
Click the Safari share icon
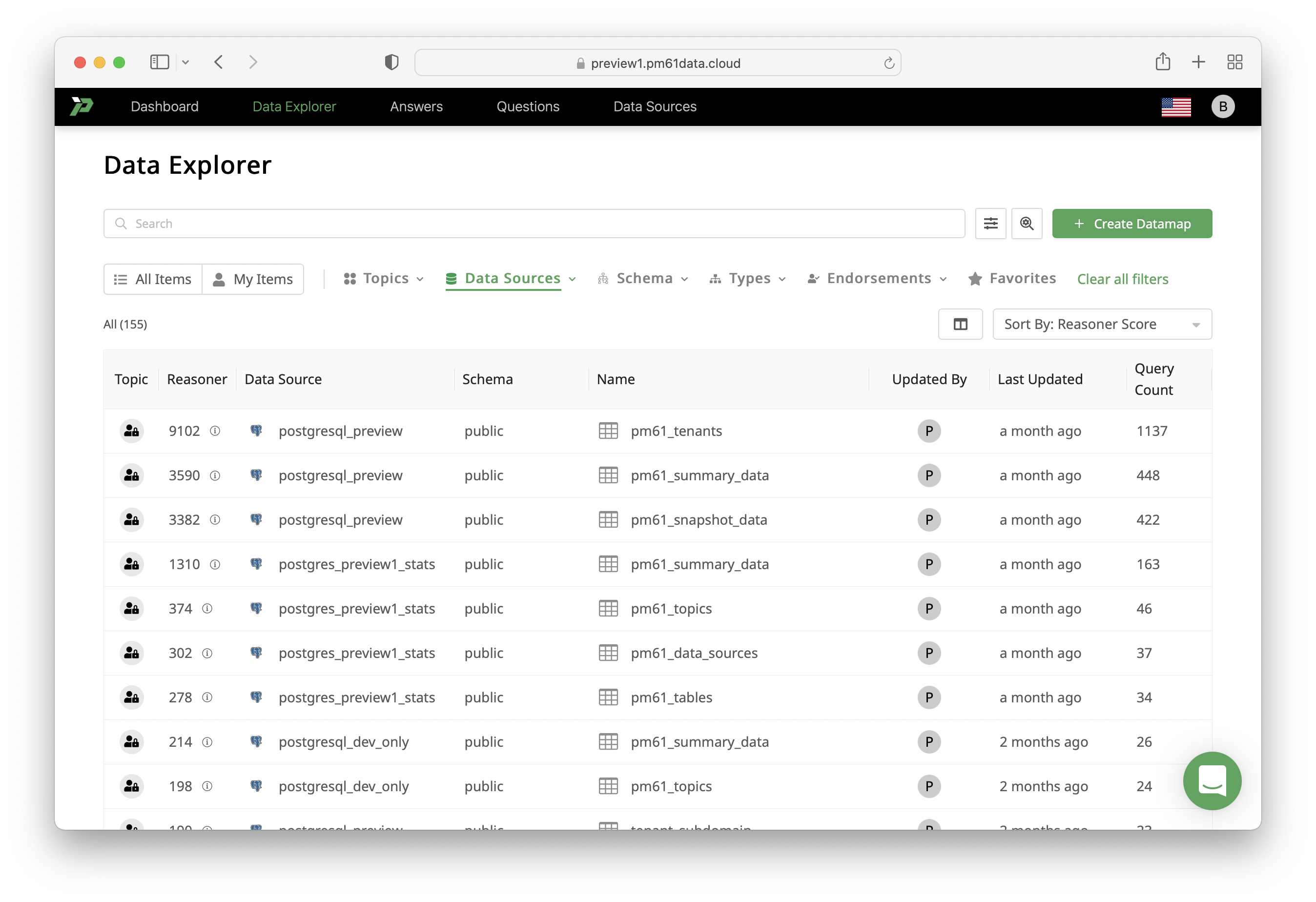[1163, 61]
